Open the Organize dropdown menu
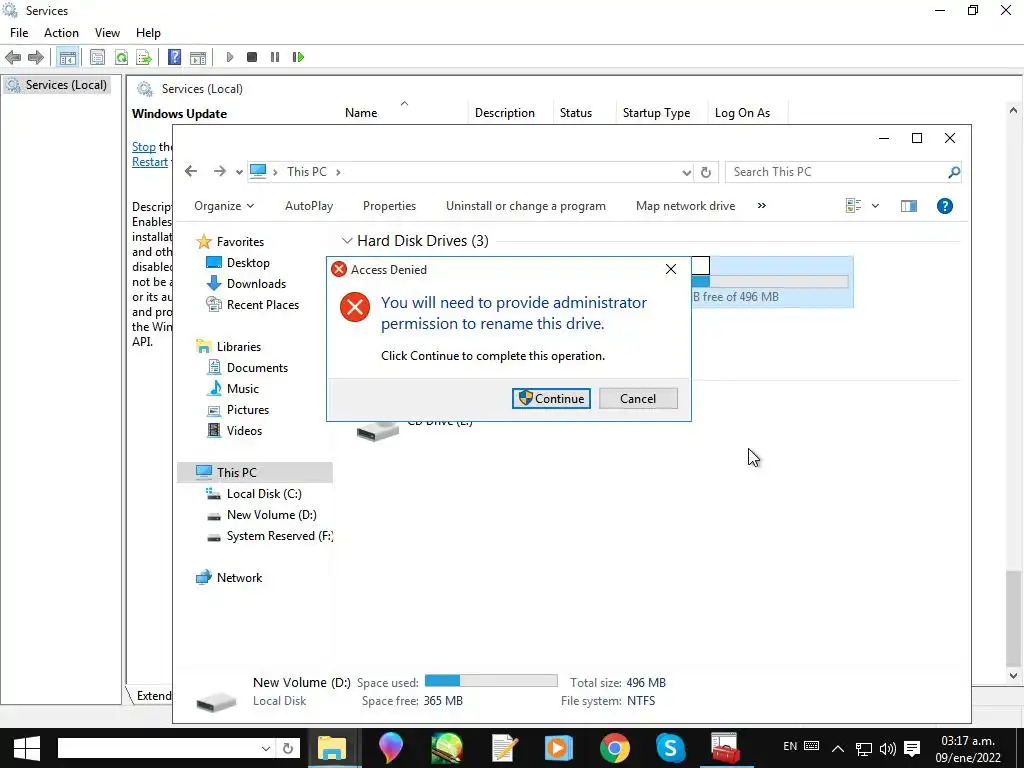 [x=224, y=206]
